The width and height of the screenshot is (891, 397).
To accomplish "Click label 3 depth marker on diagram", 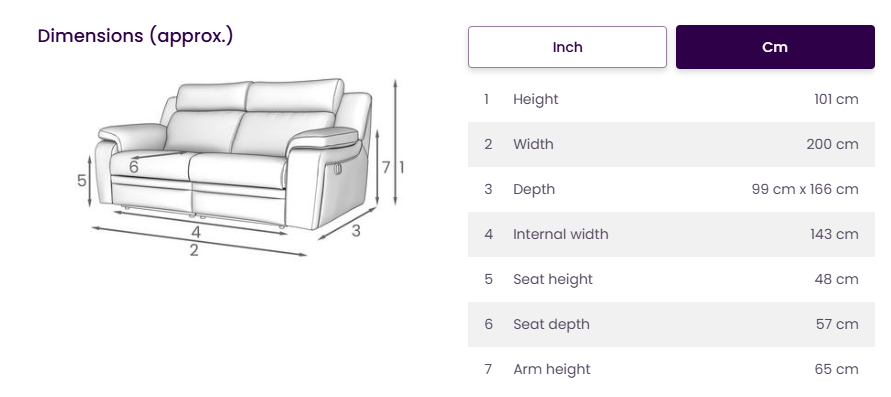I will point(356,231).
